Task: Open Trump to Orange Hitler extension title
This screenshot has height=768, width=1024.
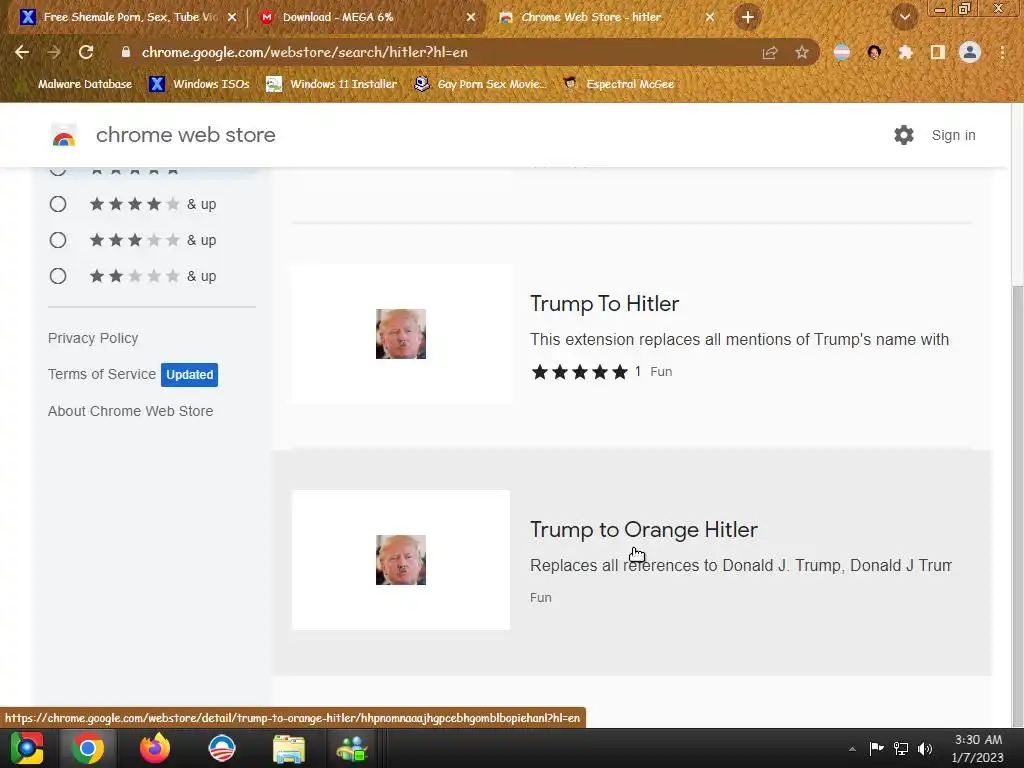Action: 644,530
